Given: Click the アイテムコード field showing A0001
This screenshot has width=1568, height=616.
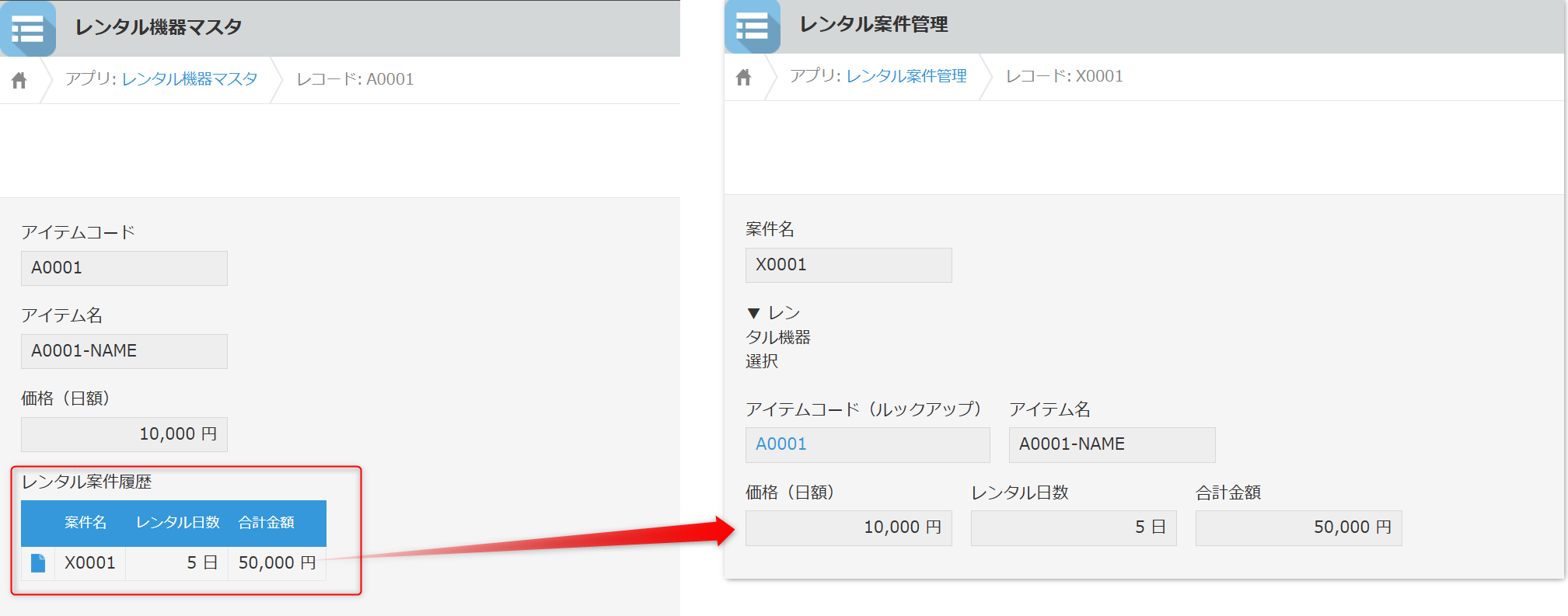Looking at the screenshot, I should click(124, 268).
